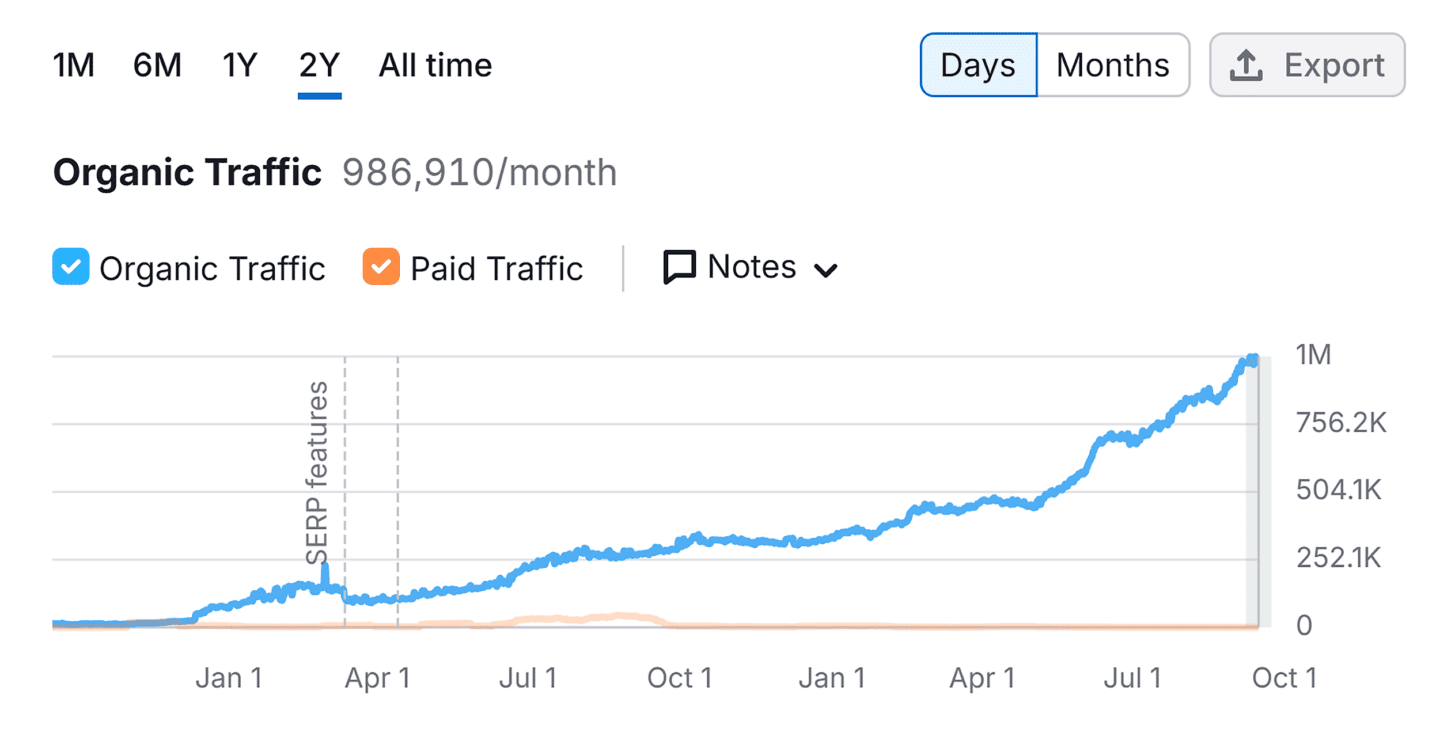This screenshot has height=740, width=1440.
Task: Select the 1M time range
Action: tap(73, 64)
